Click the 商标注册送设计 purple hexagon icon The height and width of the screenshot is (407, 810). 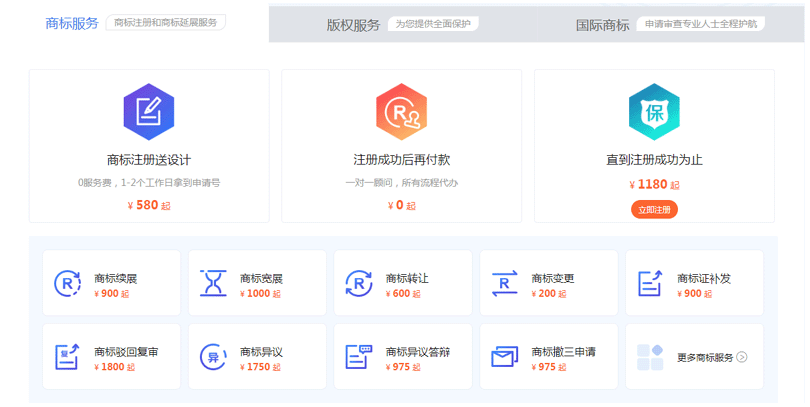148,112
